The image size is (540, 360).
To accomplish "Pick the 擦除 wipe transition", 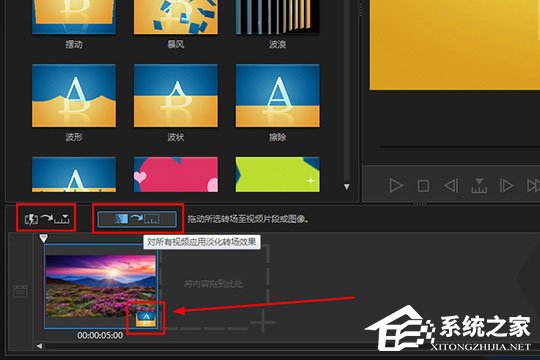I will pyautogui.click(x=278, y=95).
